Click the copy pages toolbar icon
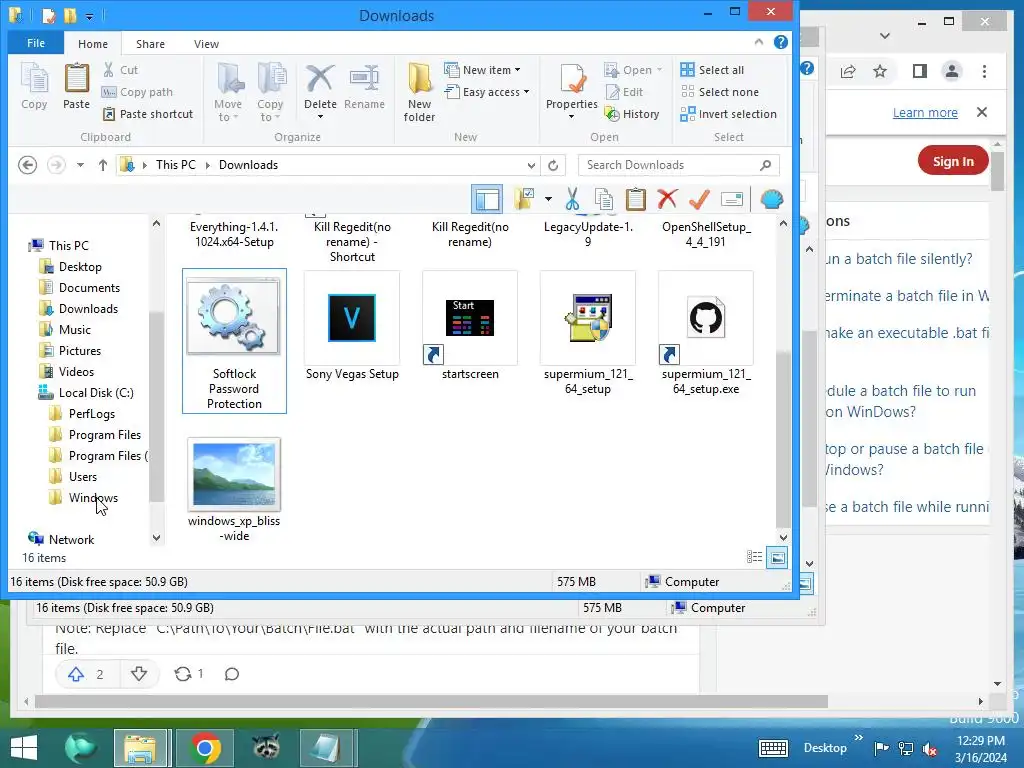 click(x=604, y=199)
